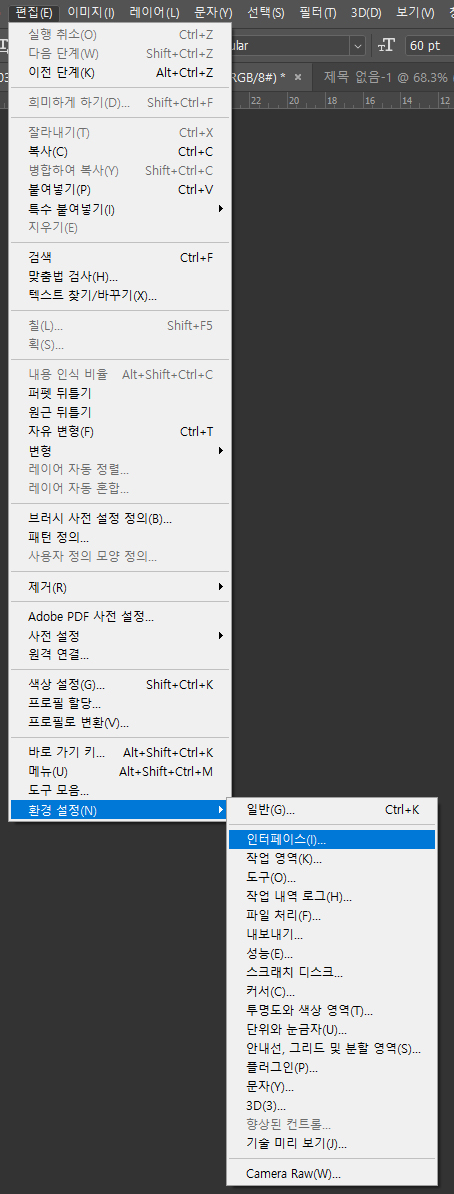This screenshot has width=454, height=1194.
Task: Open 메뉴(U)... customization
Action: point(120,771)
